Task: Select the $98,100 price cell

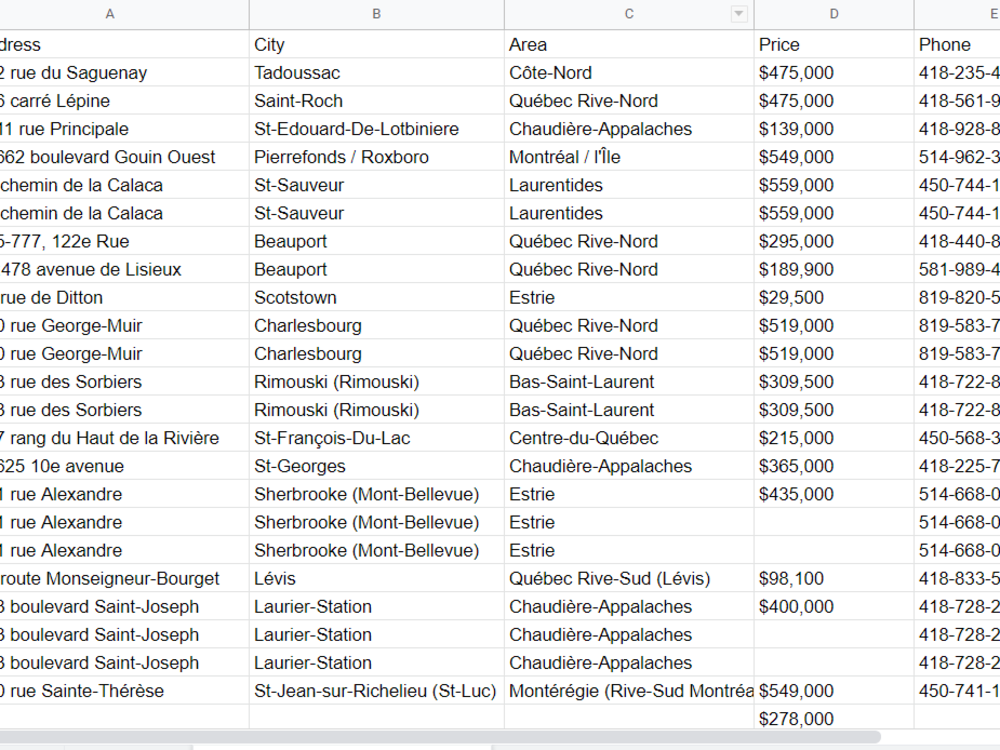Action: (x=834, y=578)
